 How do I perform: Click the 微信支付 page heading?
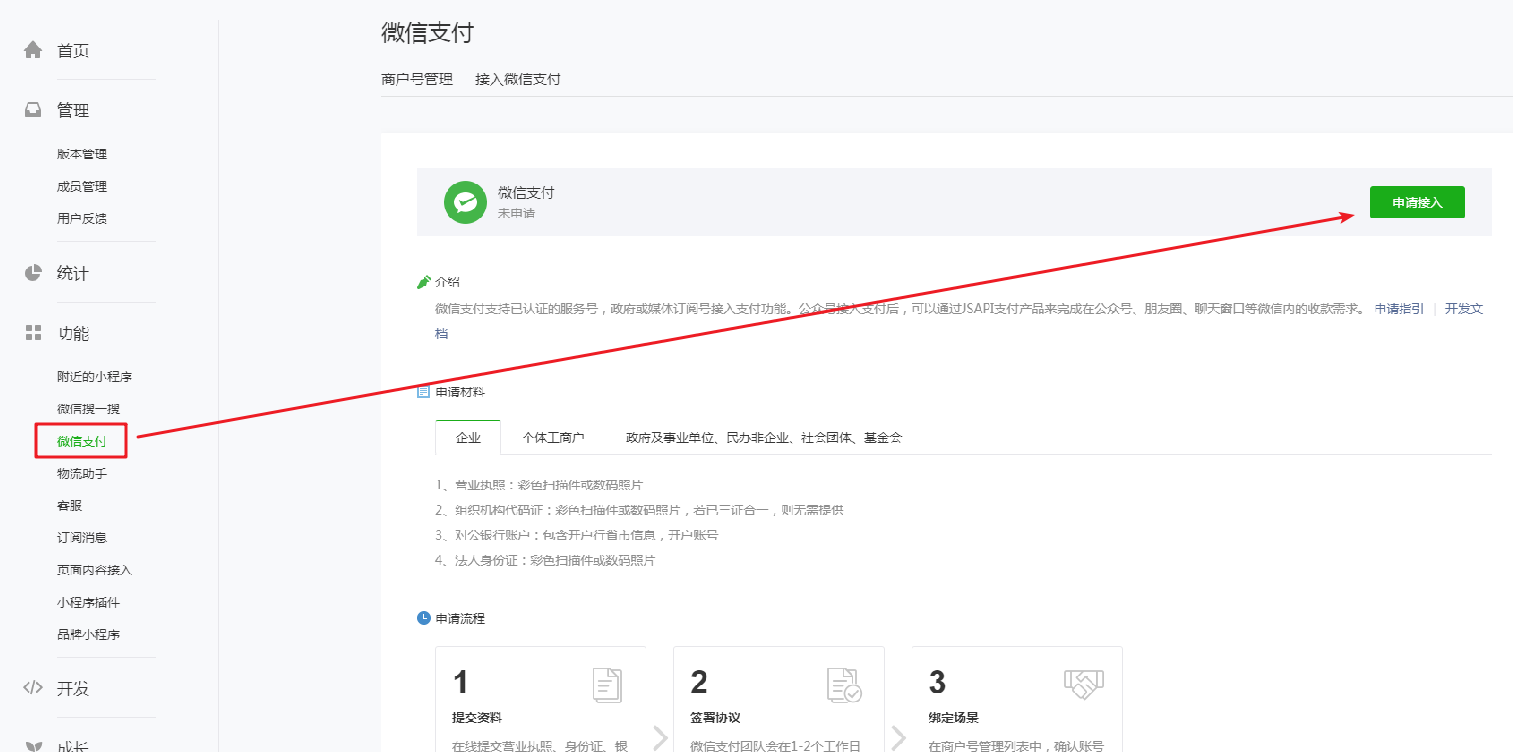click(x=427, y=33)
